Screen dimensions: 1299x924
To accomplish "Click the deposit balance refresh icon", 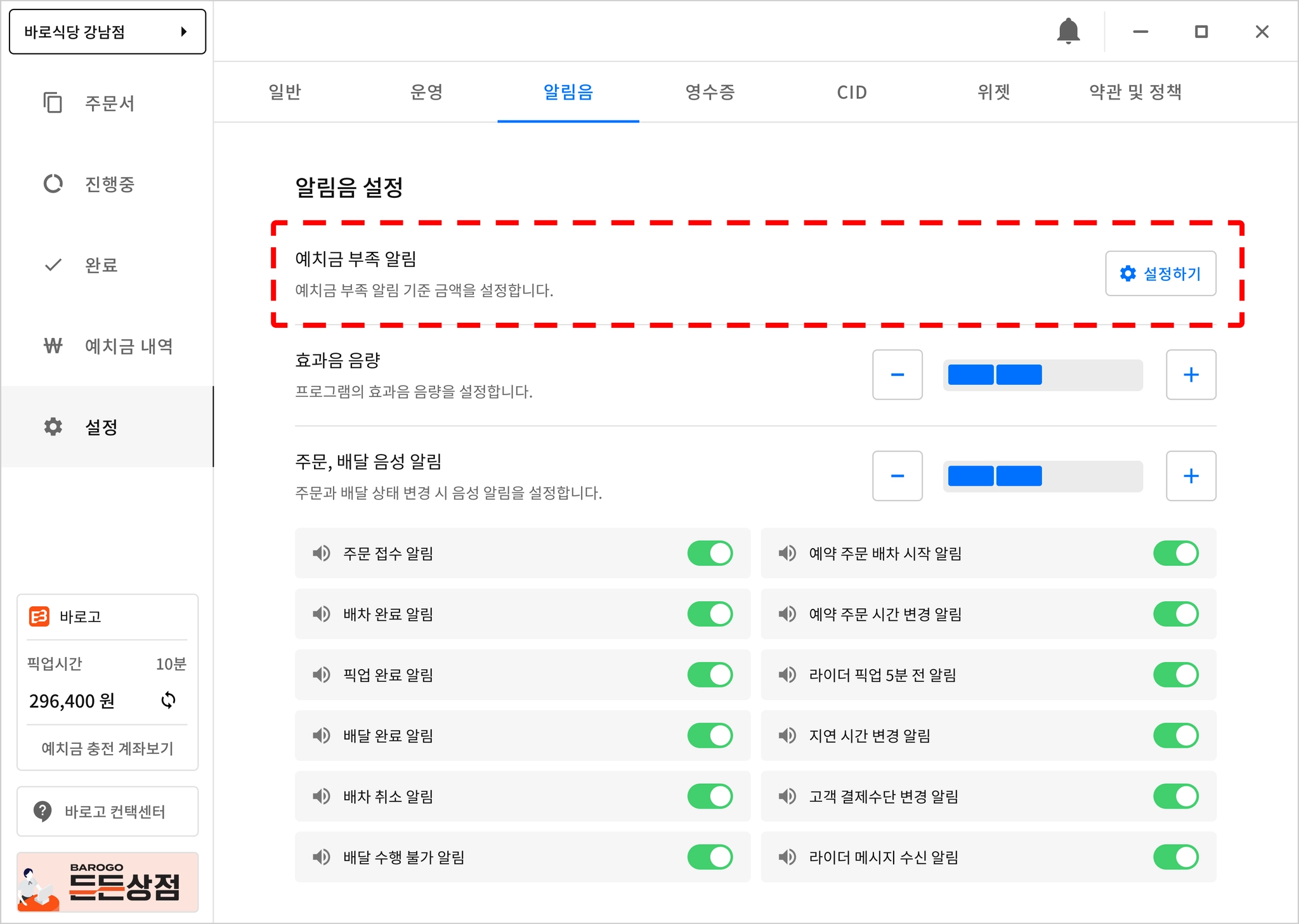I will [168, 700].
